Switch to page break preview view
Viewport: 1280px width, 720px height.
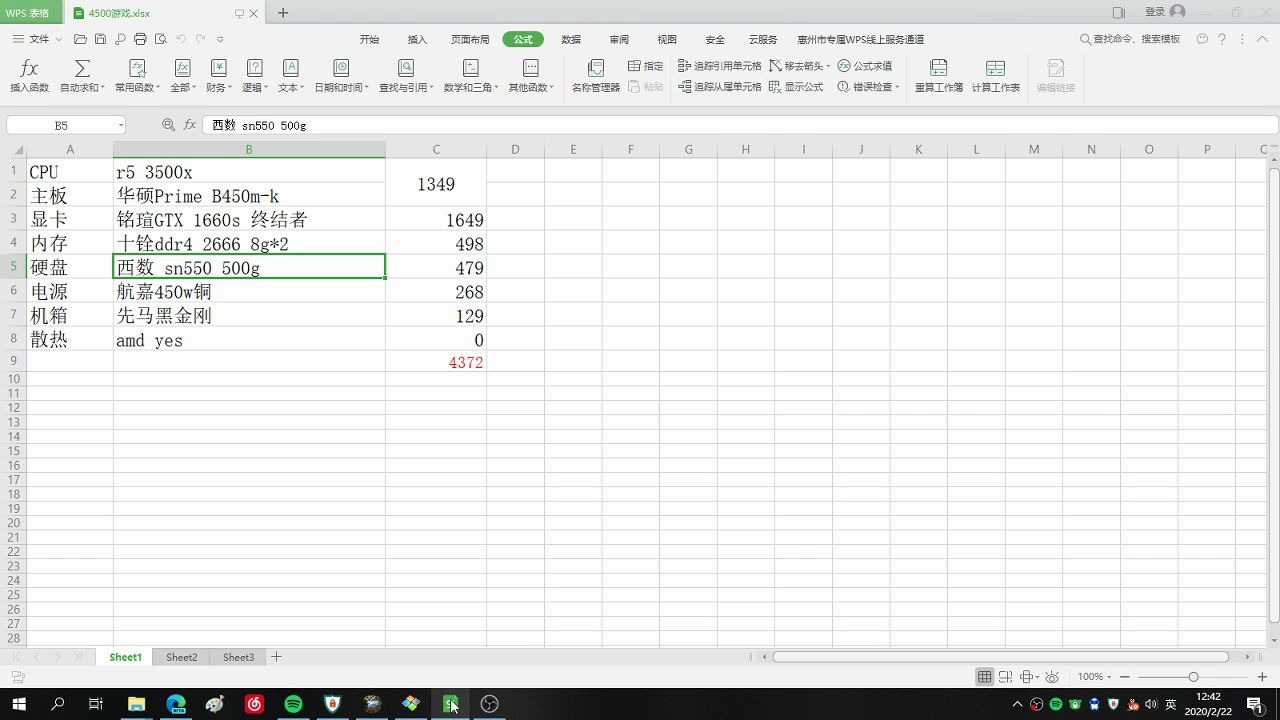coord(1006,677)
